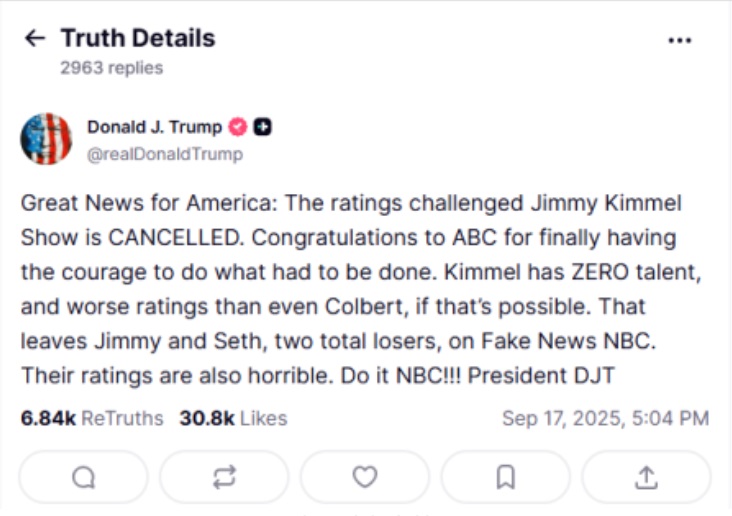ReTruth this post with the arrows icon
The image size is (732, 516).
click(x=224, y=477)
